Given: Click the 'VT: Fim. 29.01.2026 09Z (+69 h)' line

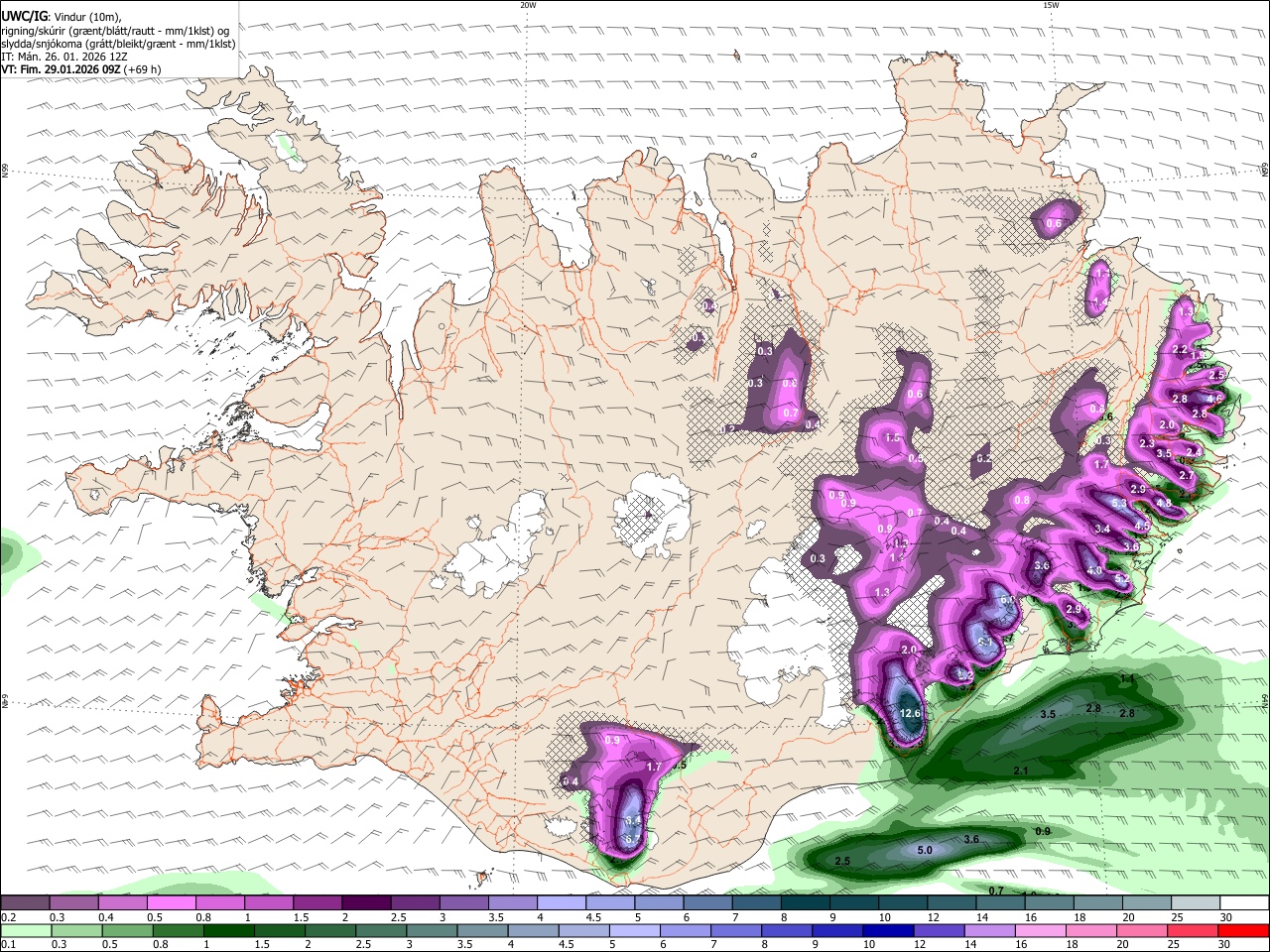Looking at the screenshot, I should [80, 69].
